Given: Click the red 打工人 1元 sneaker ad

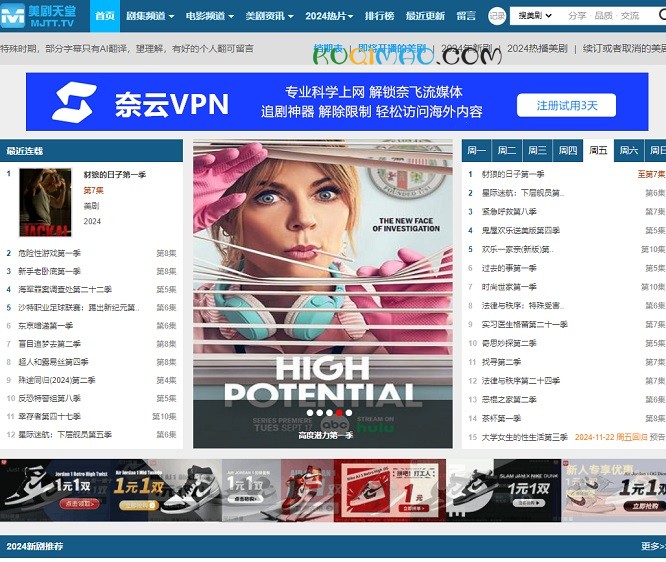Looking at the screenshot, I should point(389,490).
